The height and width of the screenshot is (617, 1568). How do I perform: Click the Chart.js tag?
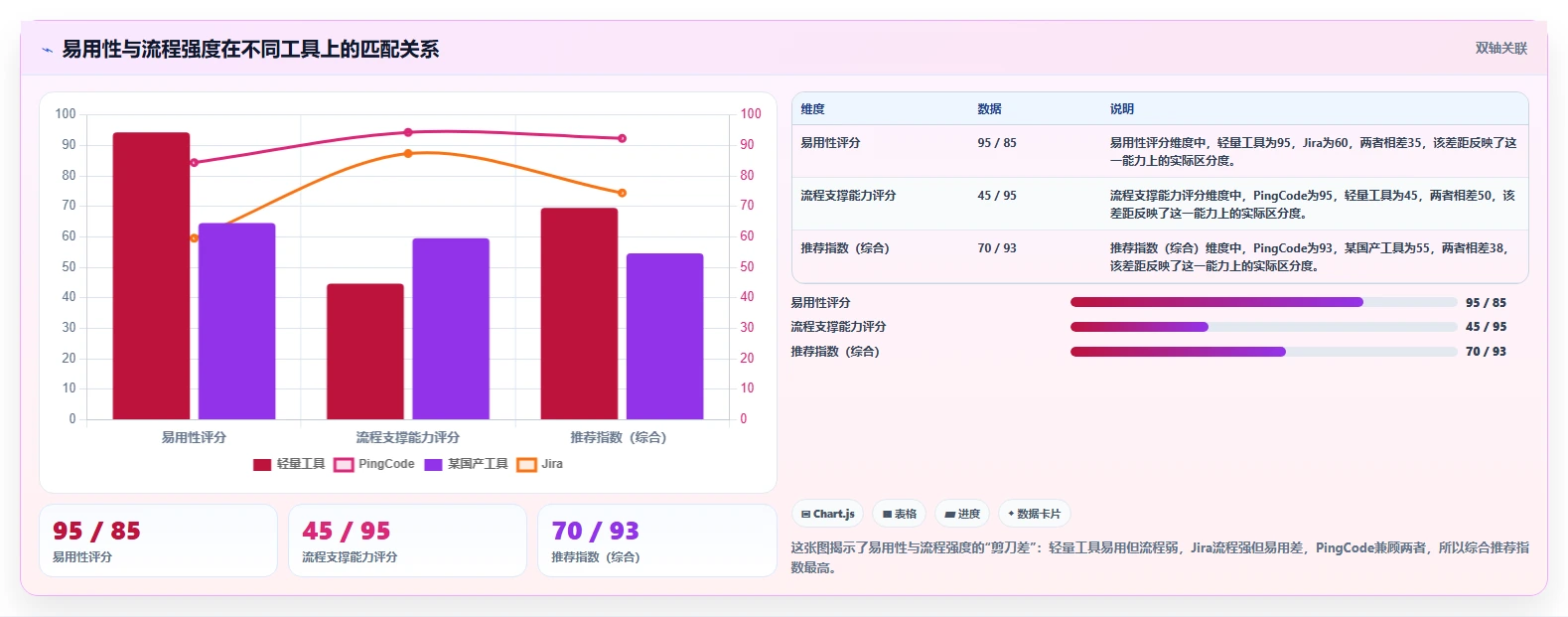pyautogui.click(x=827, y=514)
